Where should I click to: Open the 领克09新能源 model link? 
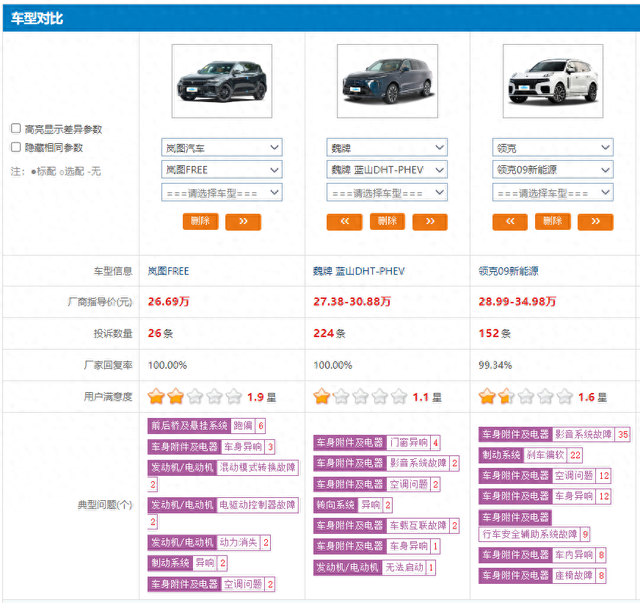coord(509,271)
